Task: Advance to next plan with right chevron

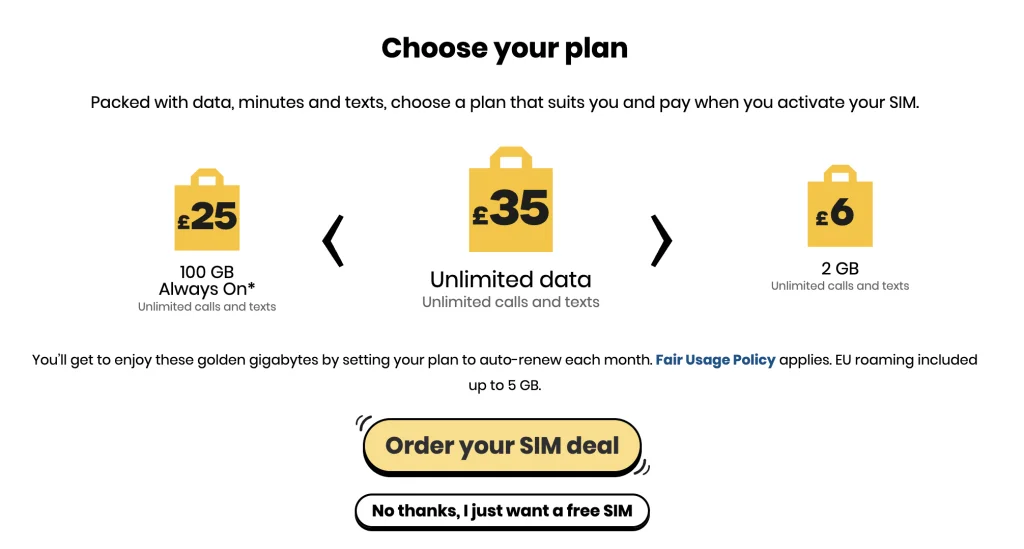Action: click(x=661, y=241)
